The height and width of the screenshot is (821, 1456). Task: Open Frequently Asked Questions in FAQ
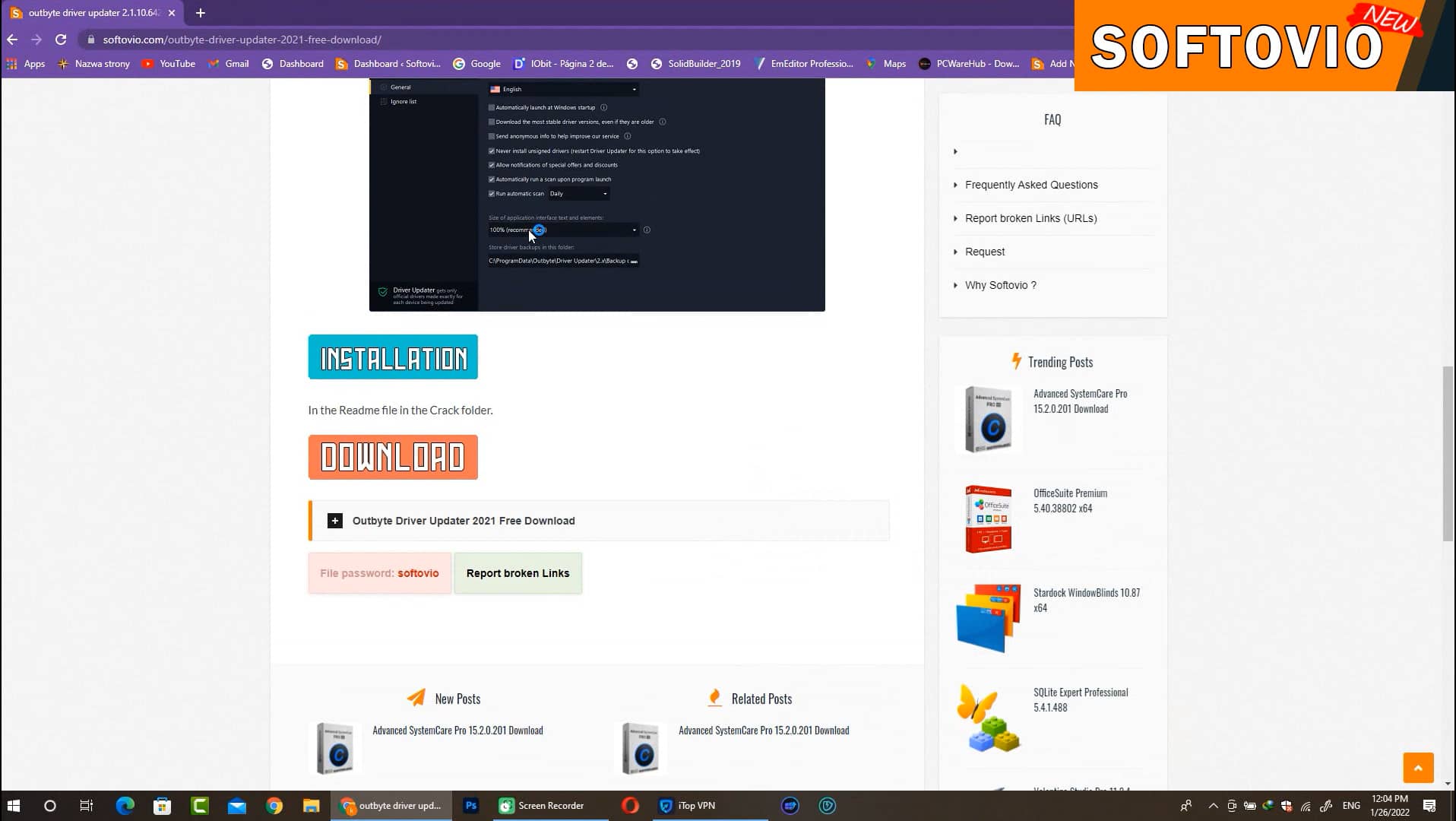(1031, 185)
